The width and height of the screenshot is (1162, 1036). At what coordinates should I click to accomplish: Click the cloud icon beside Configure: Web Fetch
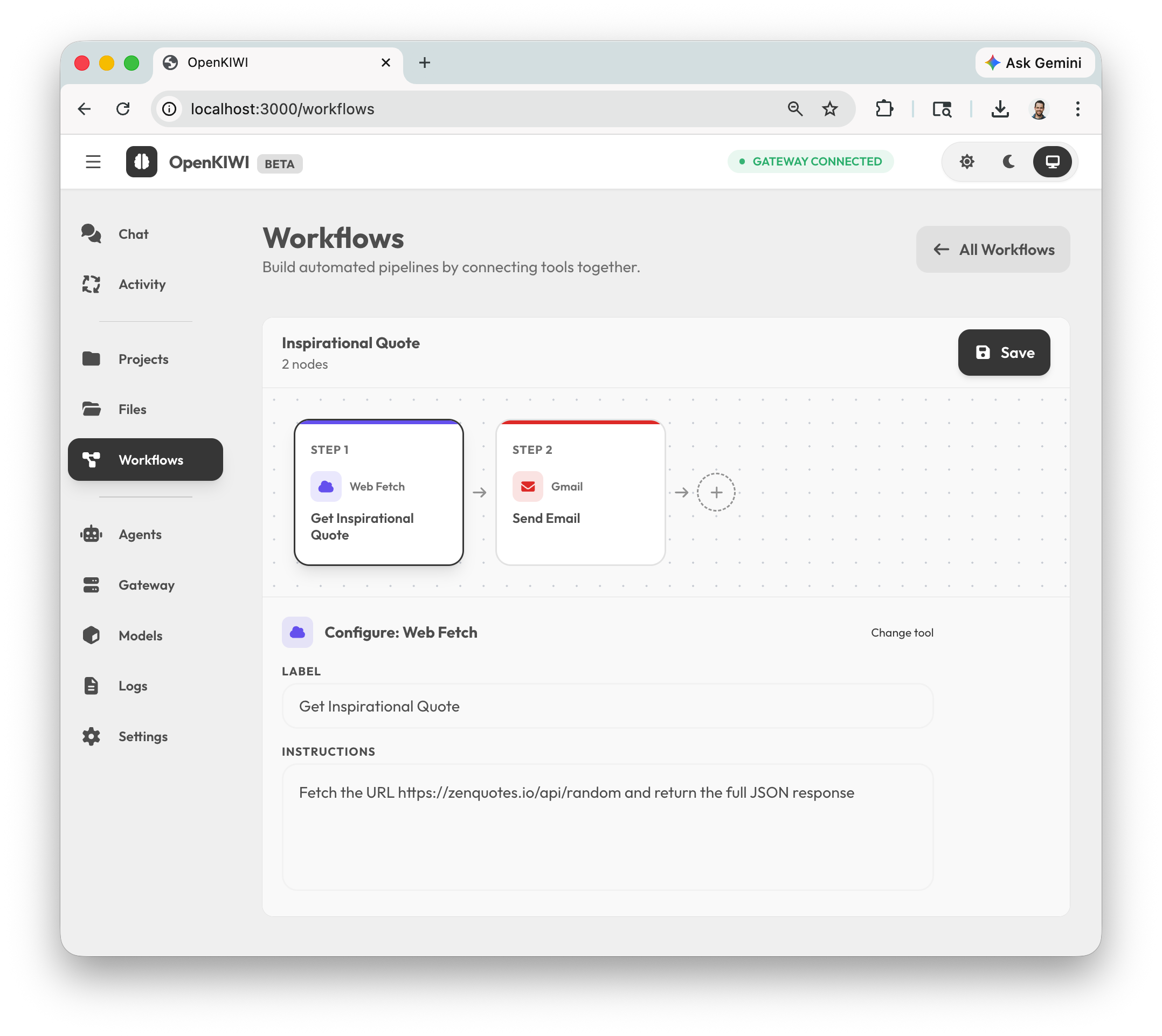297,632
